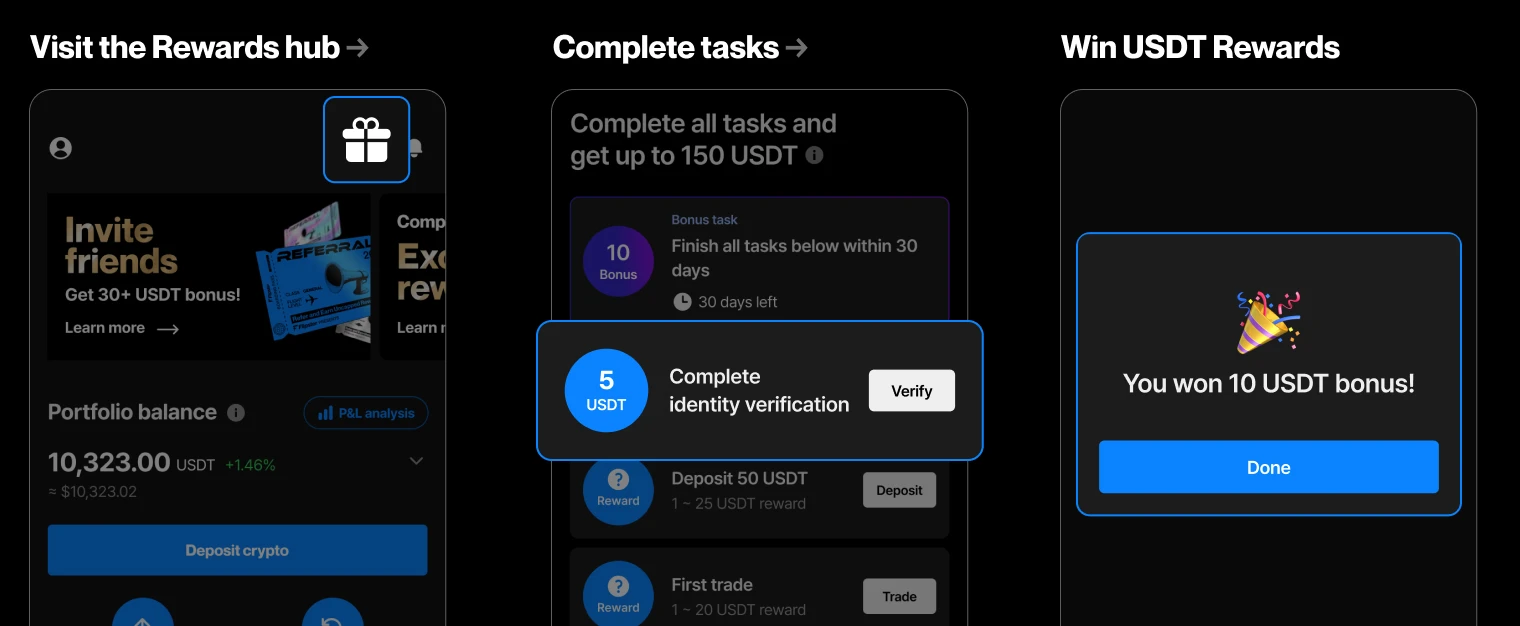Click the party popper emoji
Viewport: 1520px width, 626px height.
point(1268,322)
